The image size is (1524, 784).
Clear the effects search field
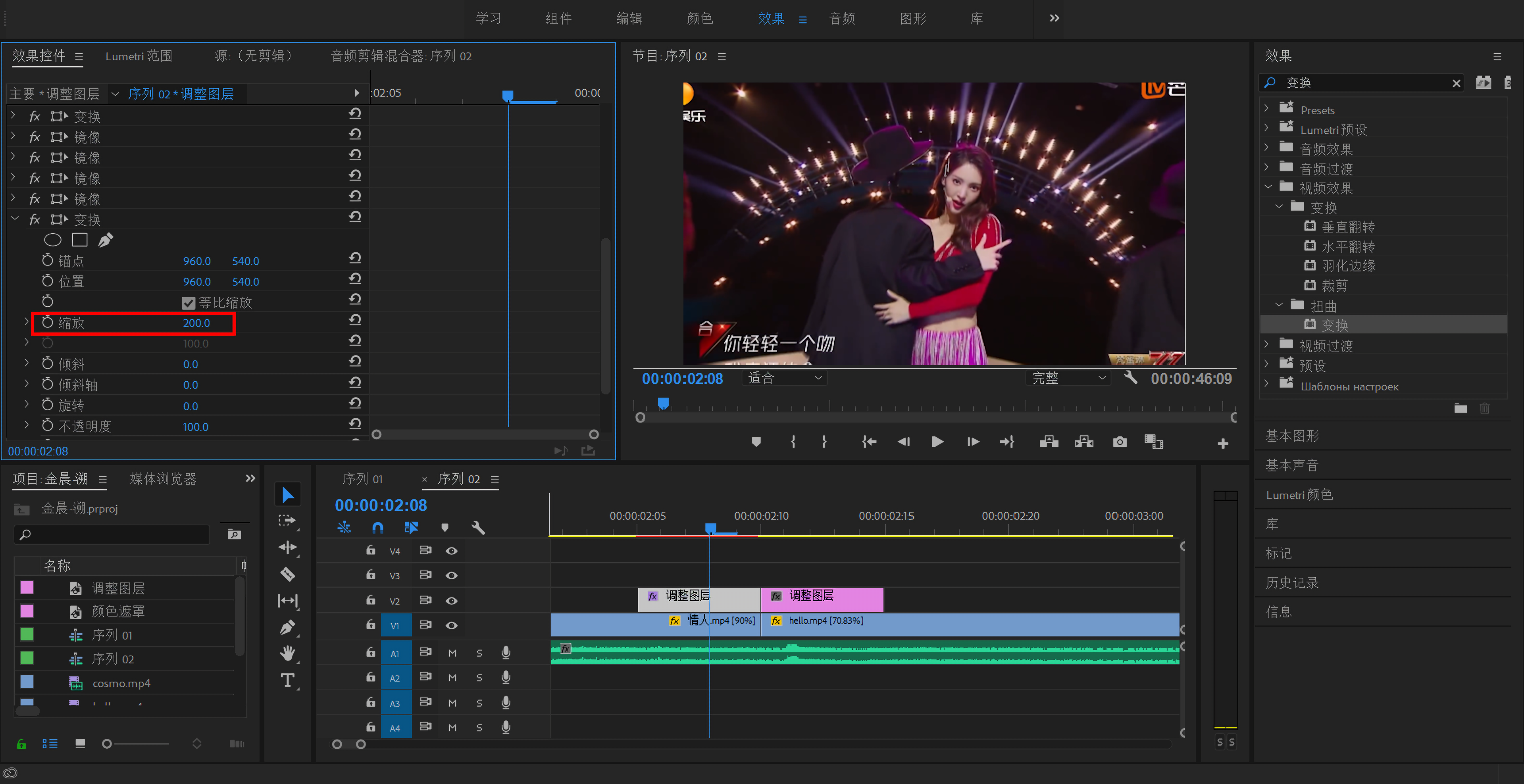1456,83
